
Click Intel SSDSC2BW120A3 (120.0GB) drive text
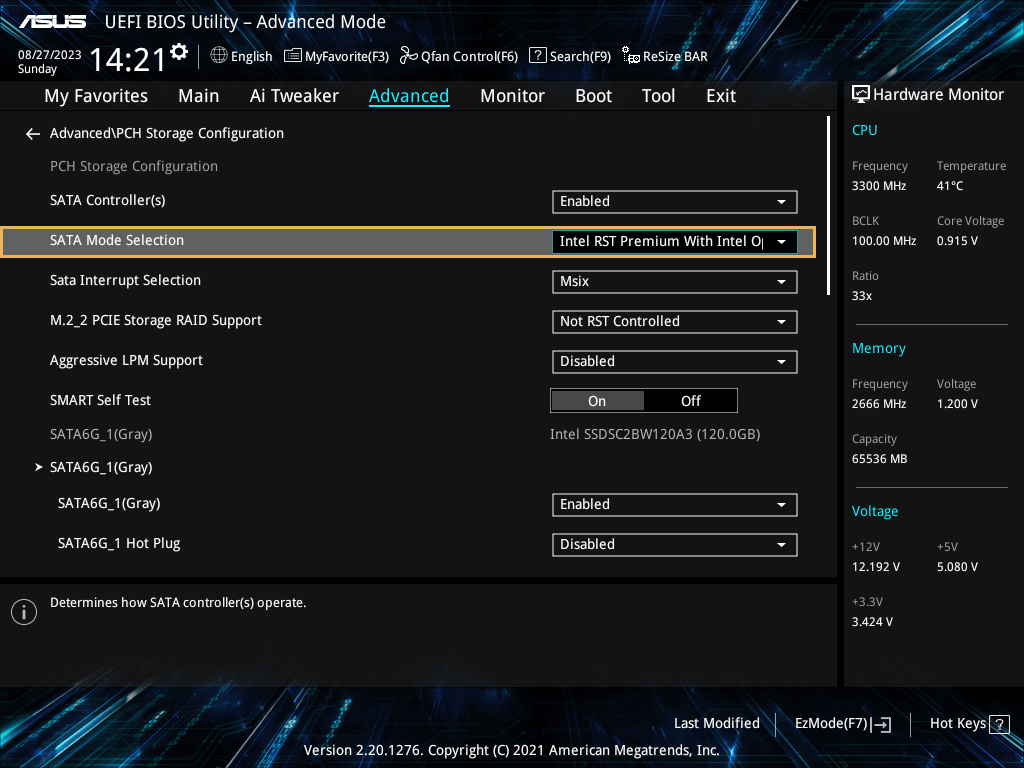click(x=655, y=434)
